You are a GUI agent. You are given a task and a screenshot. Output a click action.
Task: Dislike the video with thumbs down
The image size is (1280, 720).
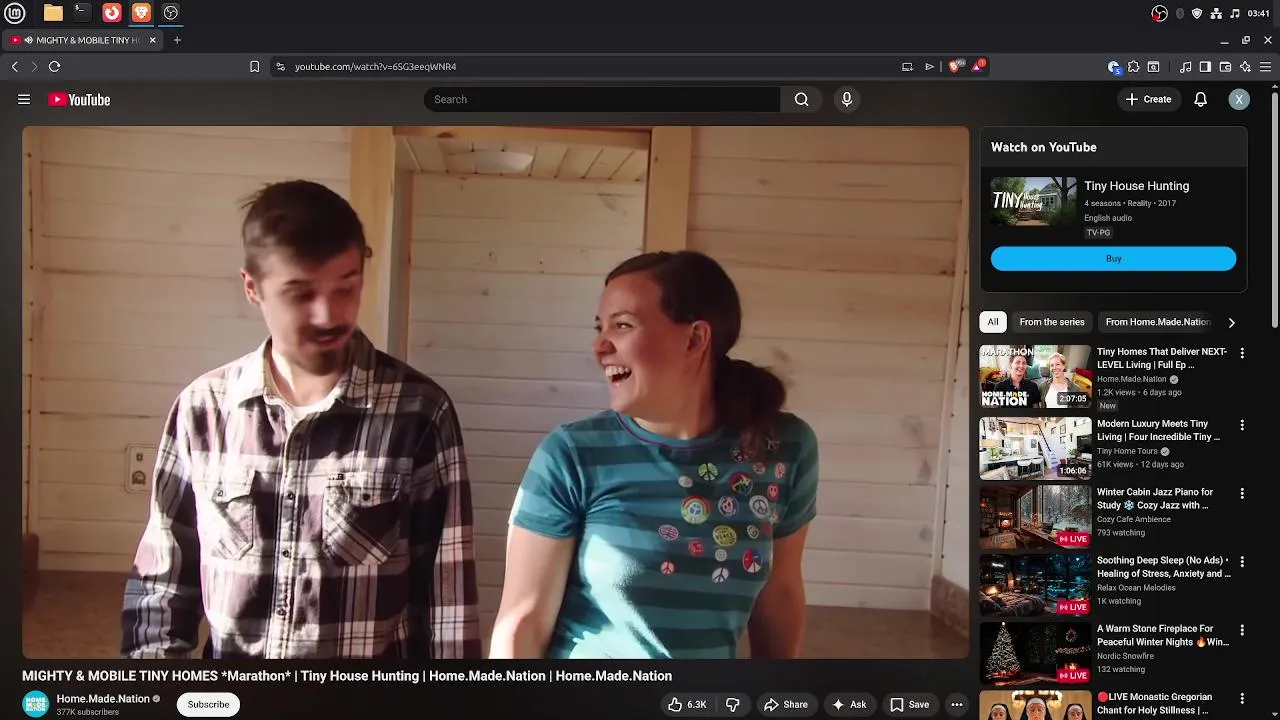tap(733, 704)
